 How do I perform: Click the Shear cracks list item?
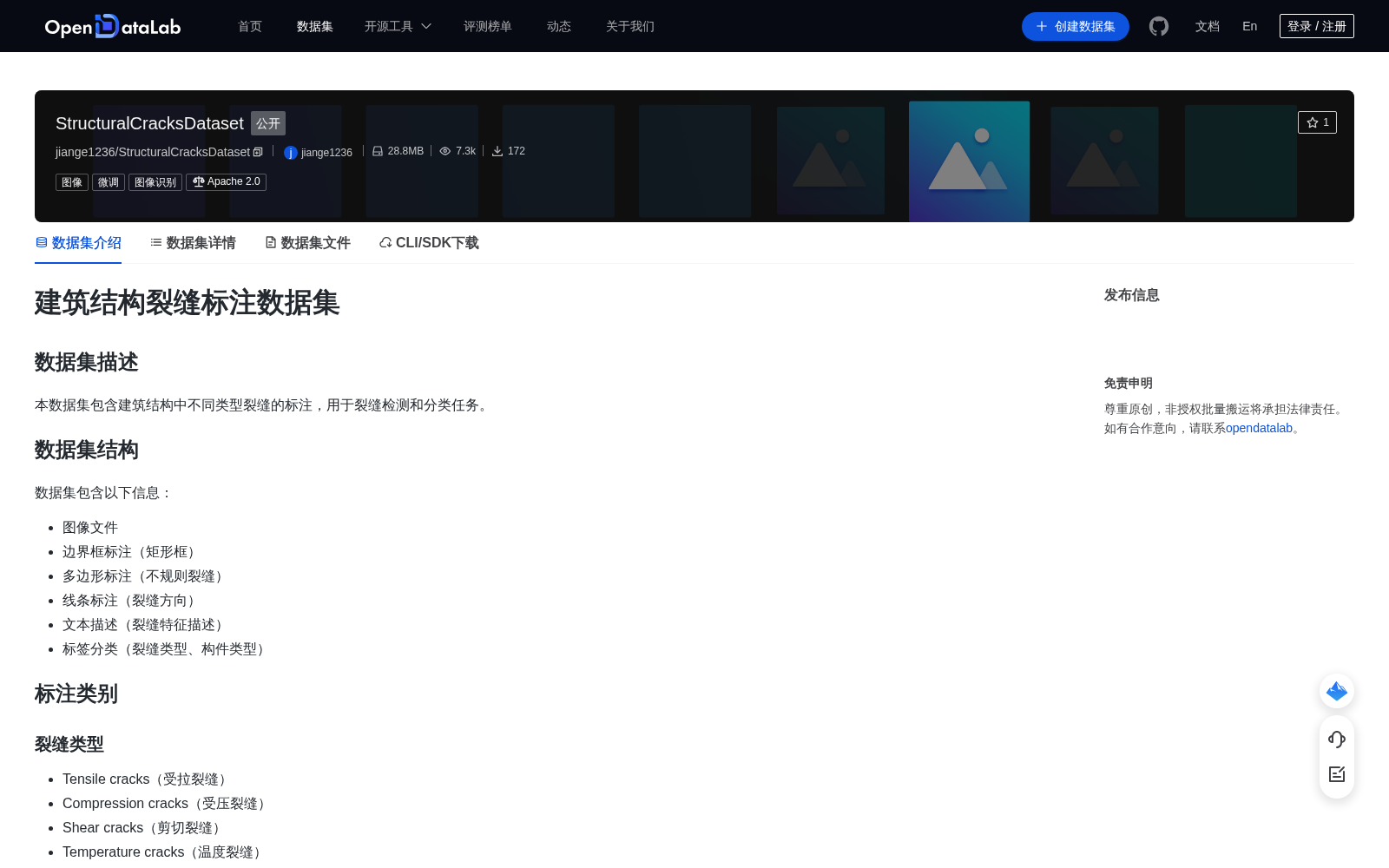143,828
